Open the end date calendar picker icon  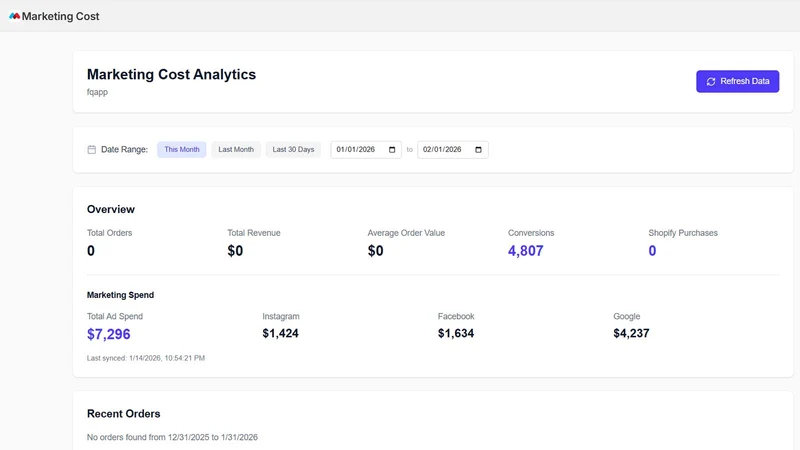pos(478,149)
